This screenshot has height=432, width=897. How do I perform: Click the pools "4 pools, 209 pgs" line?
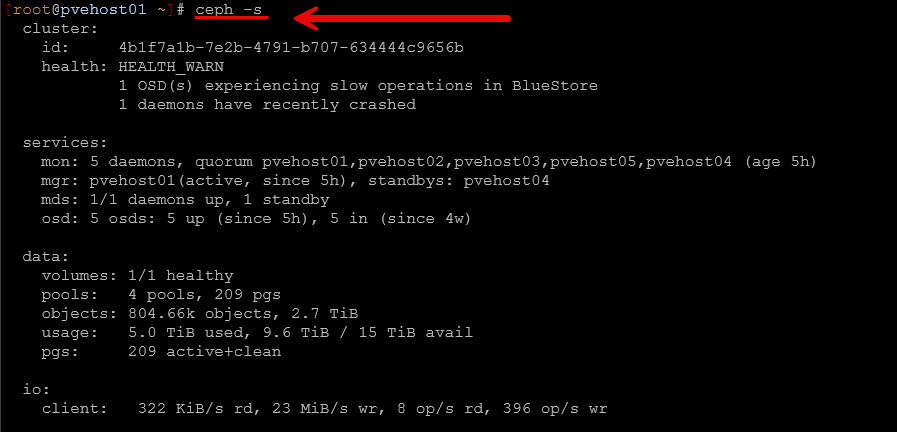[x=160, y=295]
